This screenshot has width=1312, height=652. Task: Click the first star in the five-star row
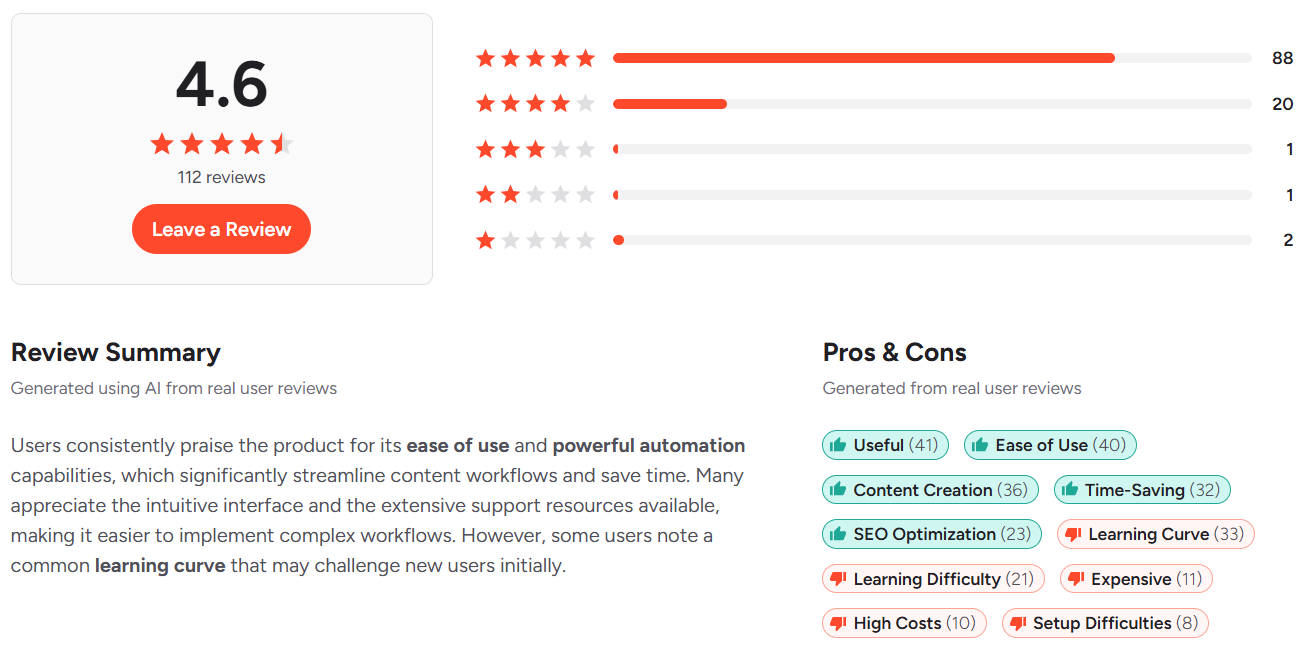[484, 58]
